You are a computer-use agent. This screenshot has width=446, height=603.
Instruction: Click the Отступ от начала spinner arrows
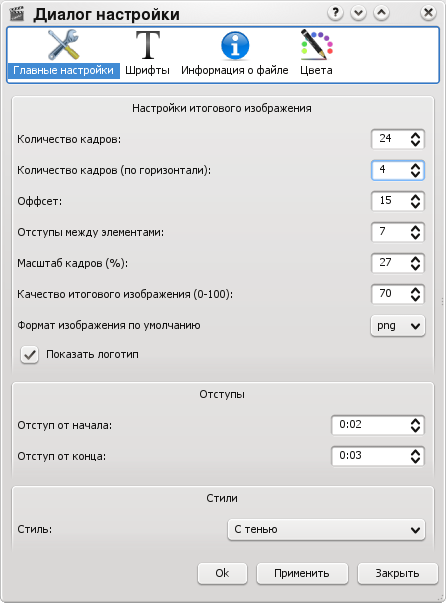pos(415,425)
